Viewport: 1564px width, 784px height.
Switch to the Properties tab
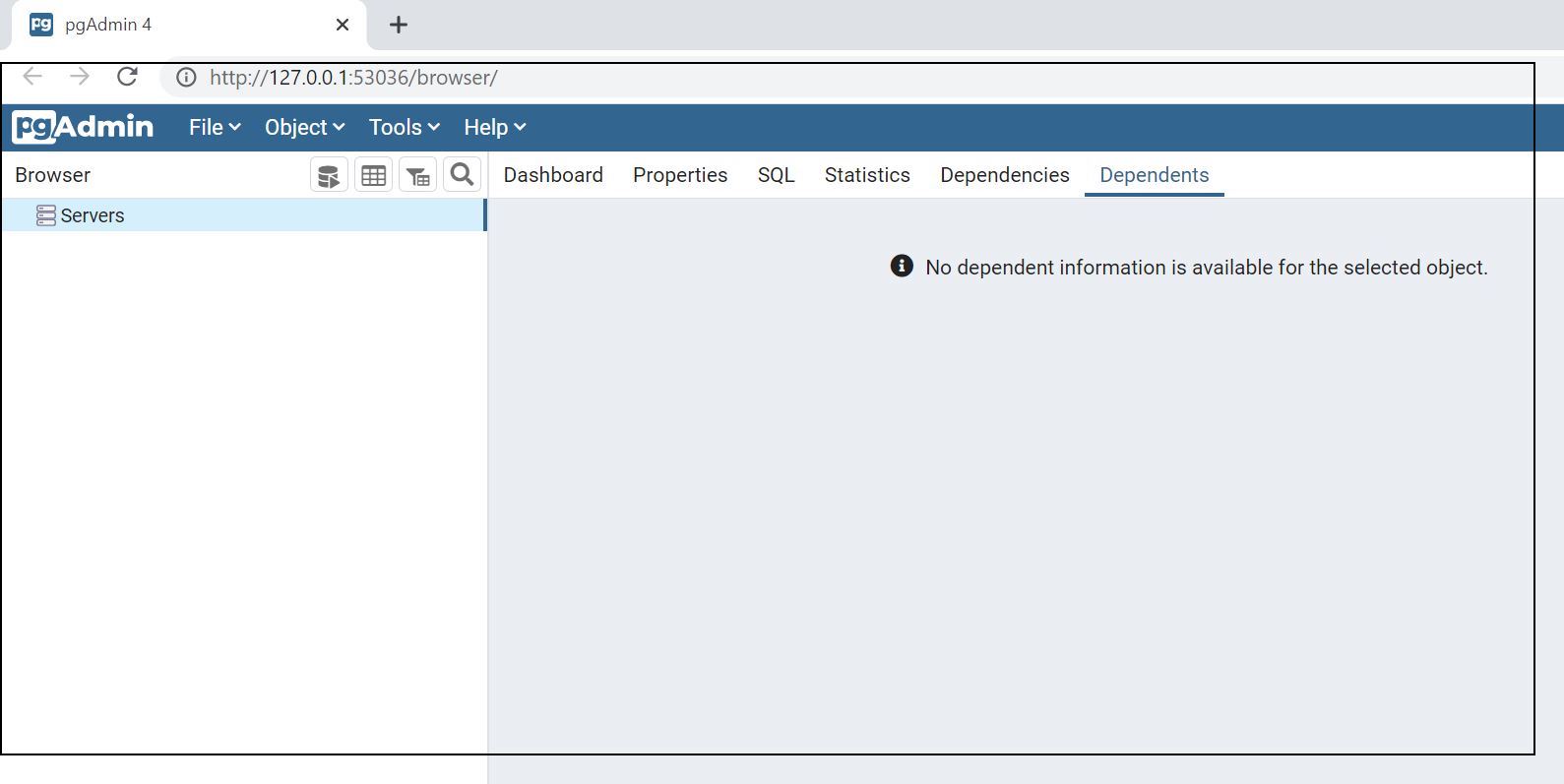(680, 175)
